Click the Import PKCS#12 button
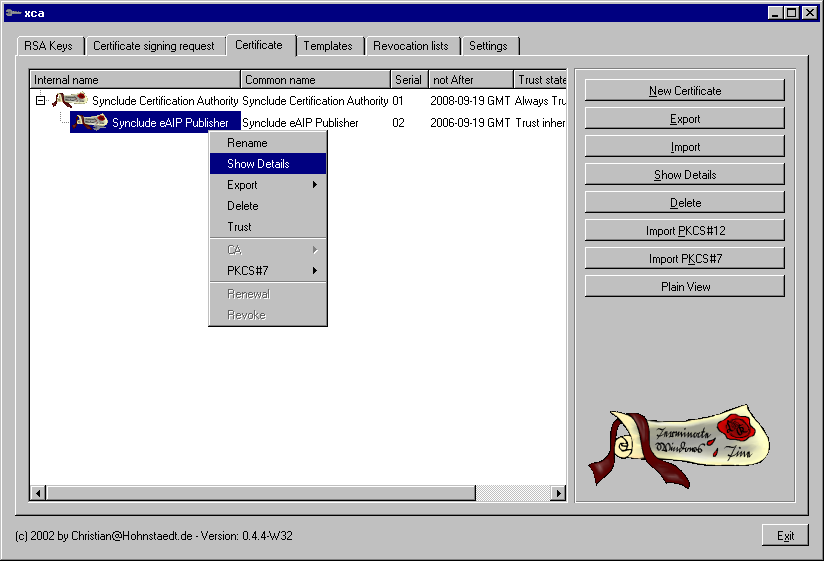Viewport: 824px width, 561px height. 685,231
